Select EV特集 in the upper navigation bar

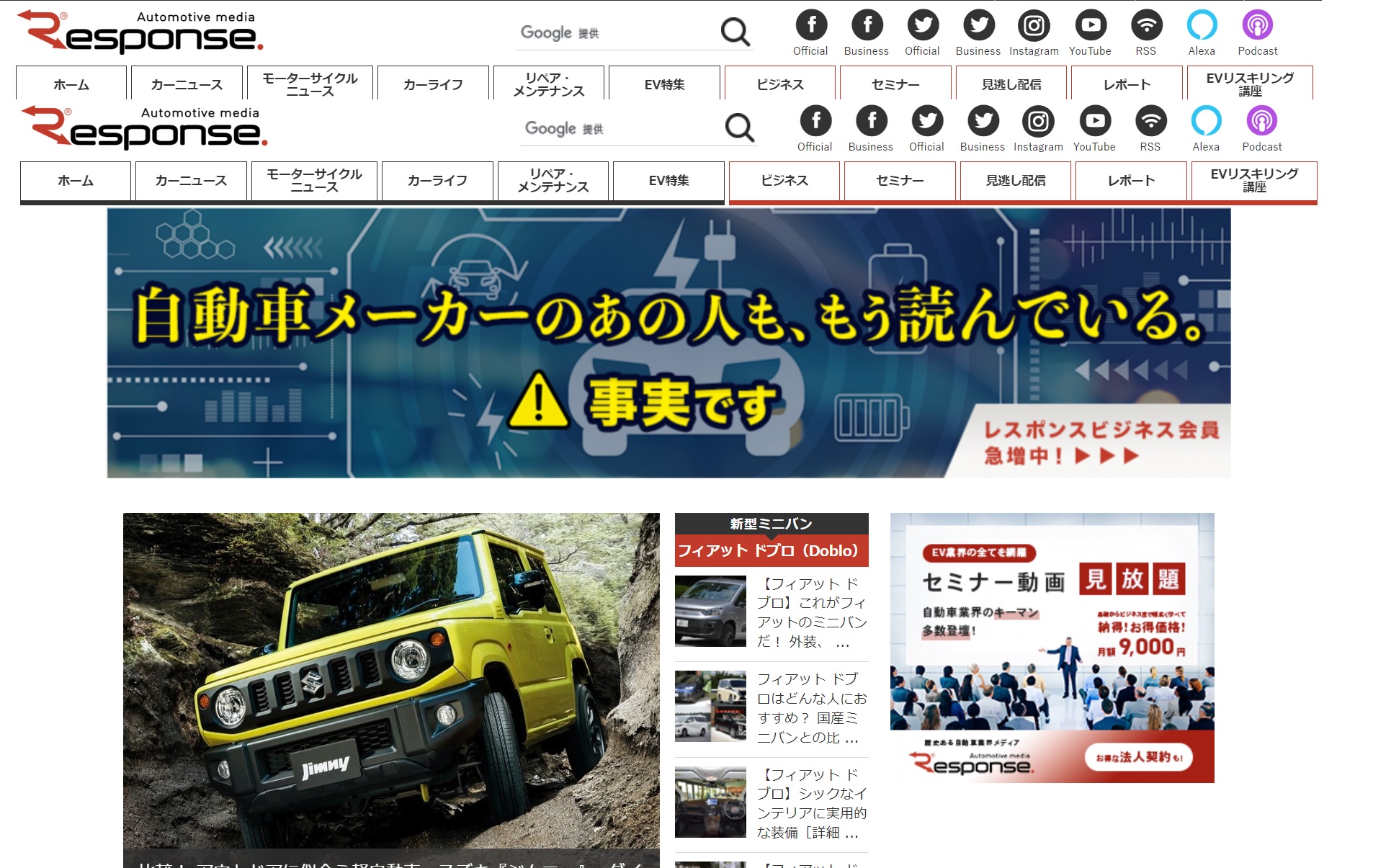[x=664, y=84]
